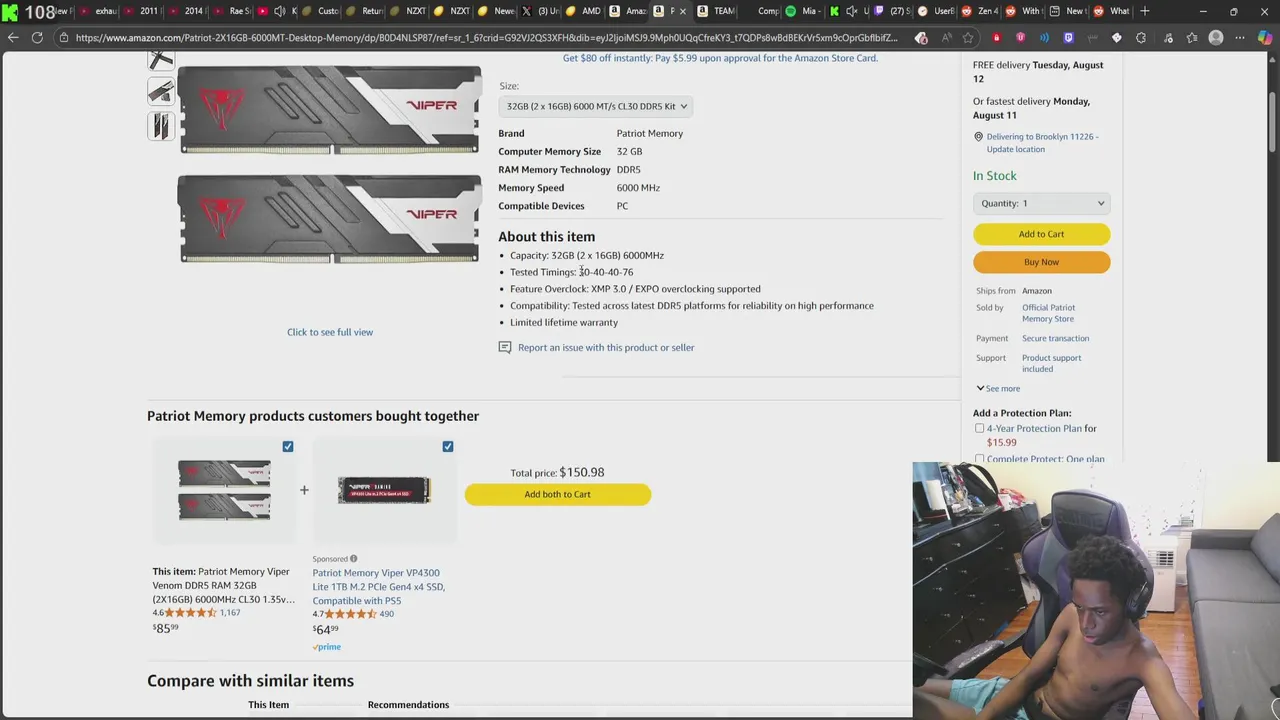The image size is (1280, 720).
Task: Click the URL address bar
Action: [x=486, y=38]
